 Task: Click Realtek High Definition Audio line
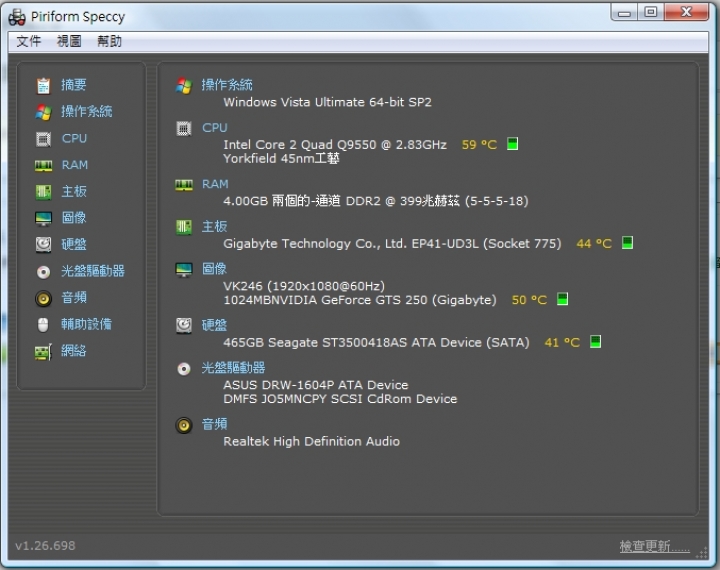coord(311,441)
